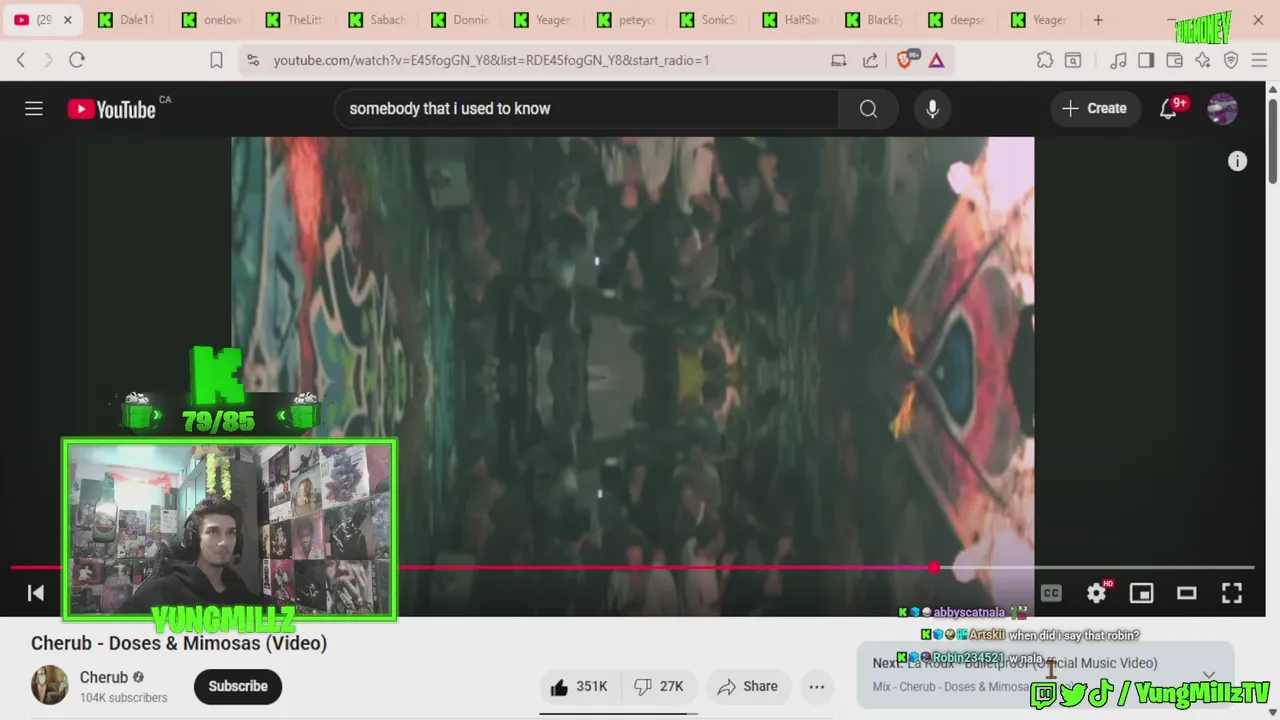Open the browser extensions puzzle icon

(x=1045, y=60)
